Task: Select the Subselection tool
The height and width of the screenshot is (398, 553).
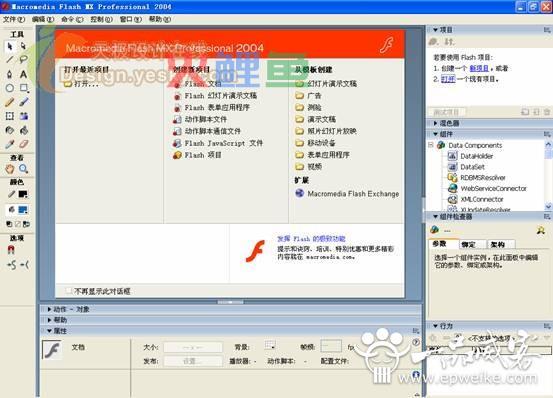Action: 23,46
